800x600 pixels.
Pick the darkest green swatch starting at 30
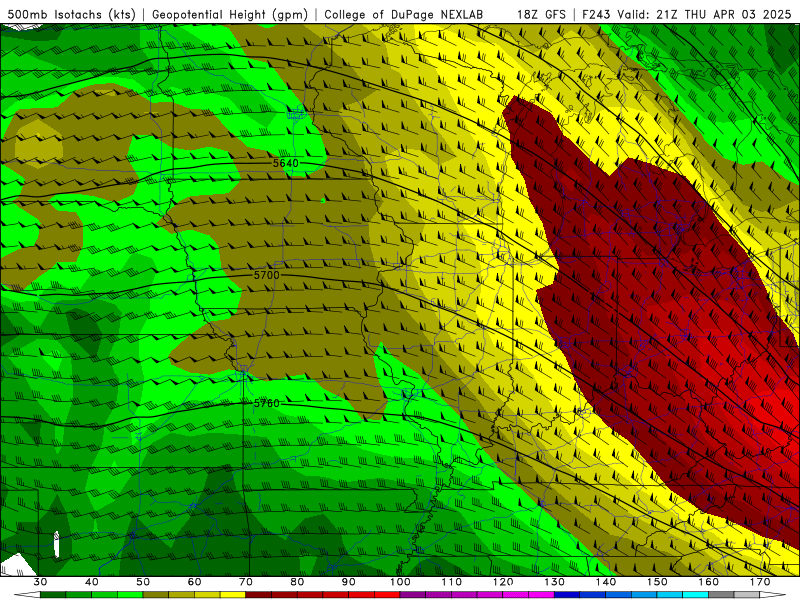coord(53,595)
